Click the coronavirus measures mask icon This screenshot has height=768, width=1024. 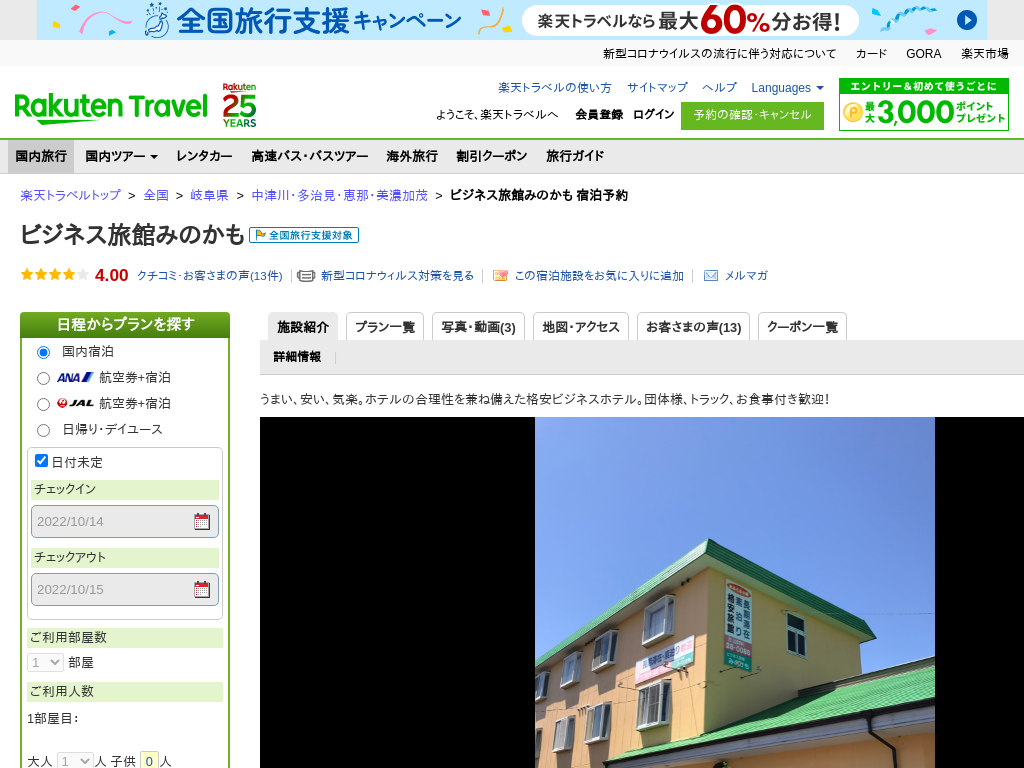(x=306, y=276)
